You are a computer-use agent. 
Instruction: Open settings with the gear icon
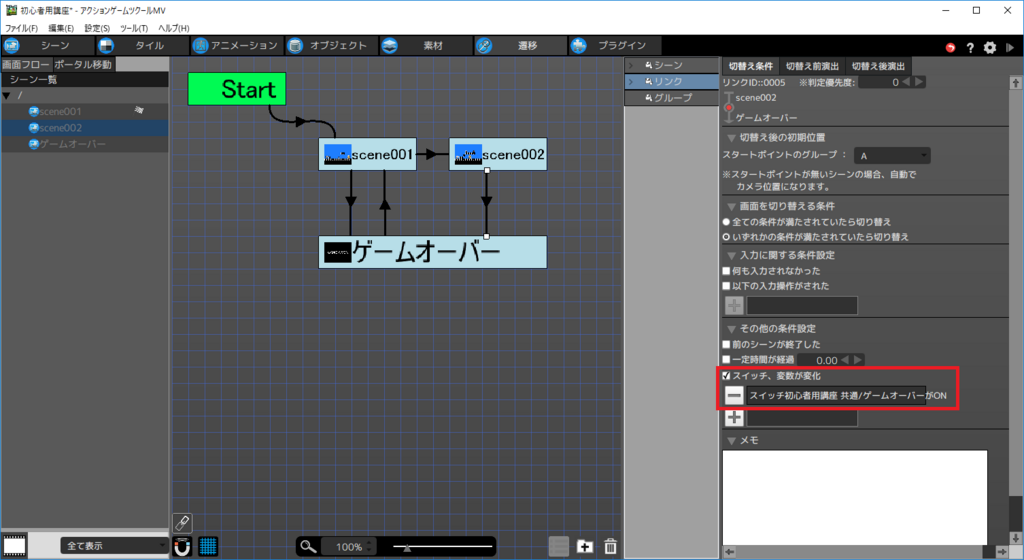990,48
